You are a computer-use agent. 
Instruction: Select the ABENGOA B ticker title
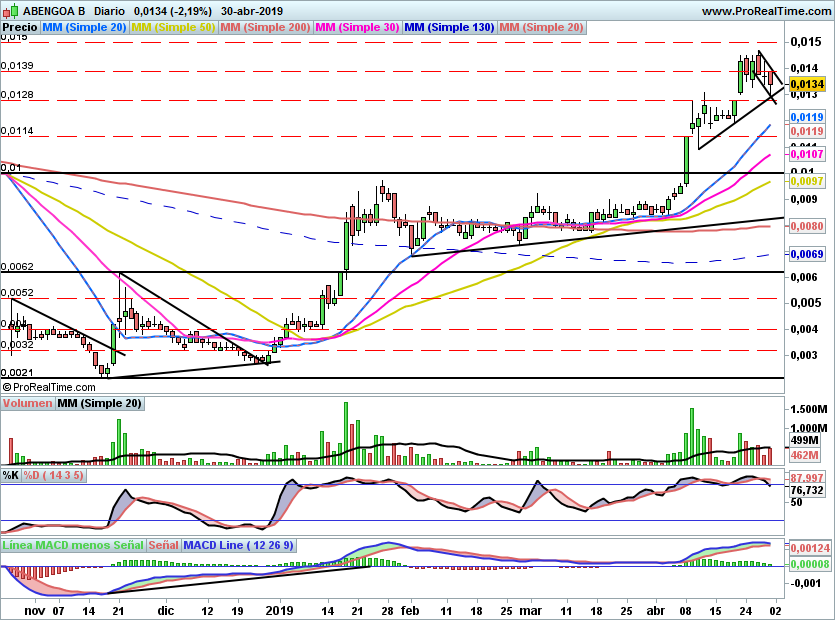coord(54,11)
